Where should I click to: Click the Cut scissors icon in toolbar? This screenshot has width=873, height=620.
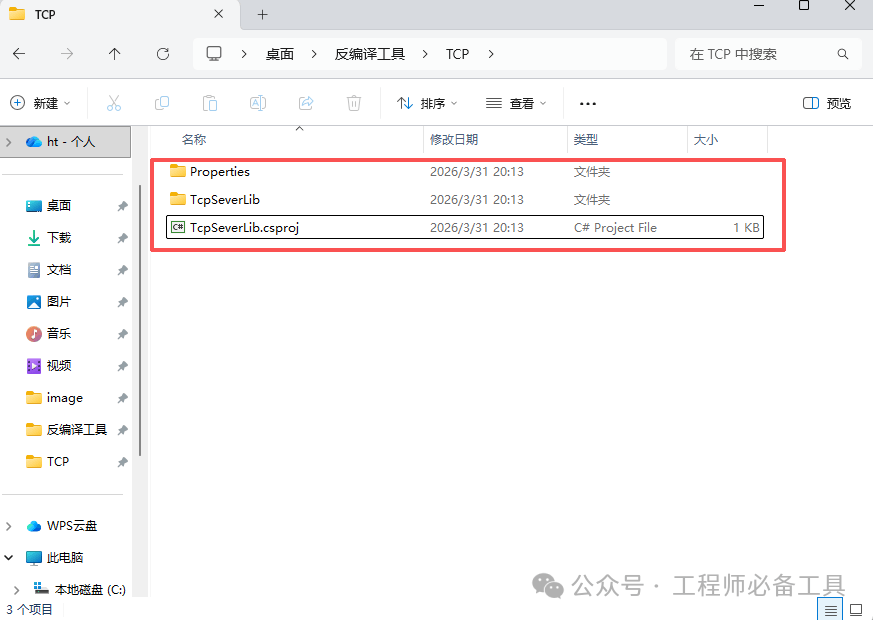[113, 103]
